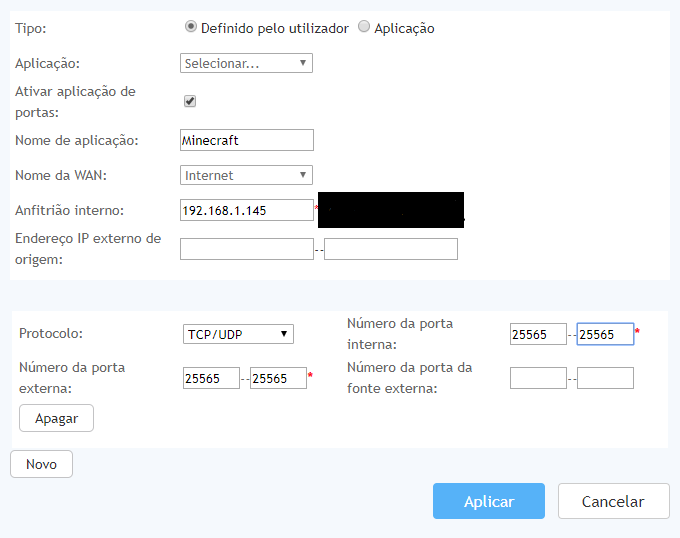This screenshot has height=538, width=680.
Task: Expand the 'Nome da WAN' Internet dropdown
Action: [x=246, y=175]
